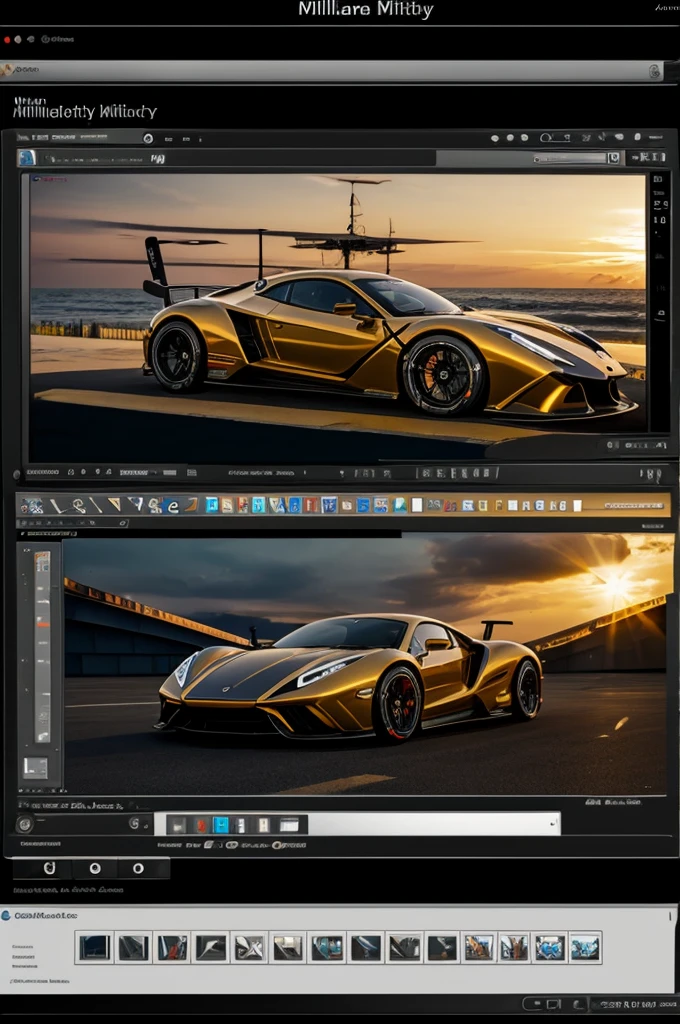Click the white rectangle icon in the long icon toolbar
680x1024 pixels.
417,505
